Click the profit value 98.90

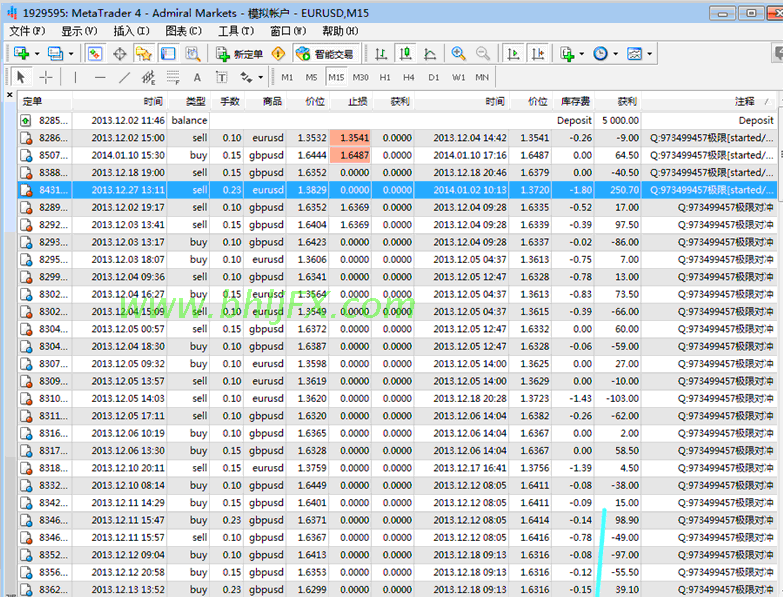point(627,520)
